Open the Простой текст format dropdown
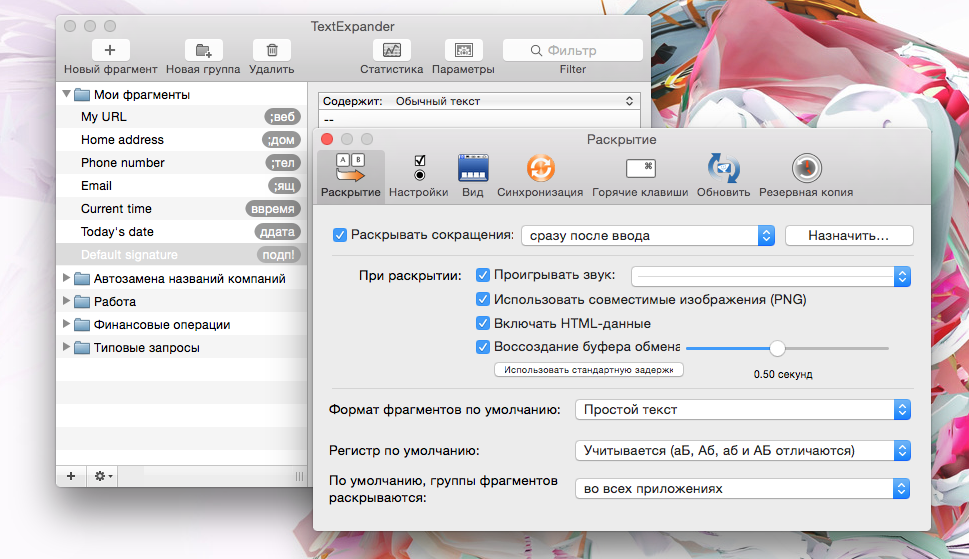The image size is (969, 559). 742,409
